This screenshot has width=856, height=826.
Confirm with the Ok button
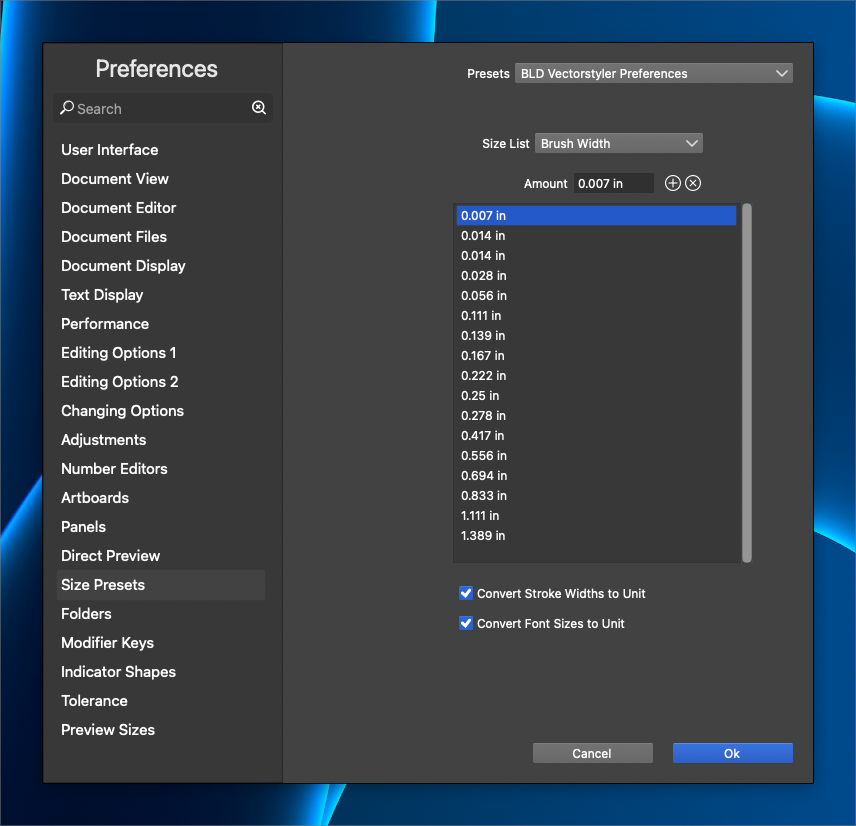coord(732,753)
